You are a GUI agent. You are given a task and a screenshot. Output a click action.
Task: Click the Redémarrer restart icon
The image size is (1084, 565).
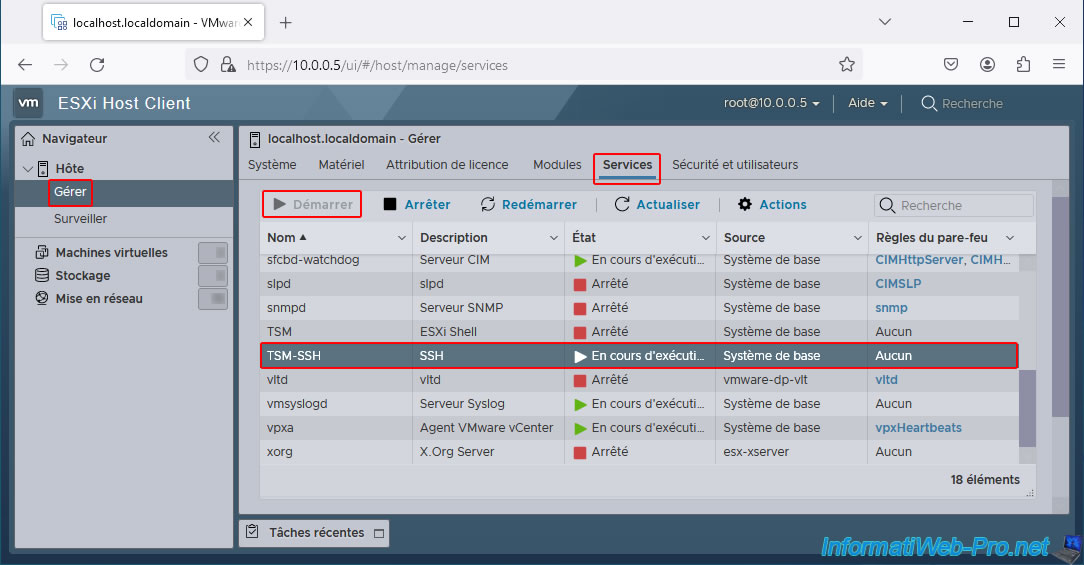click(488, 205)
